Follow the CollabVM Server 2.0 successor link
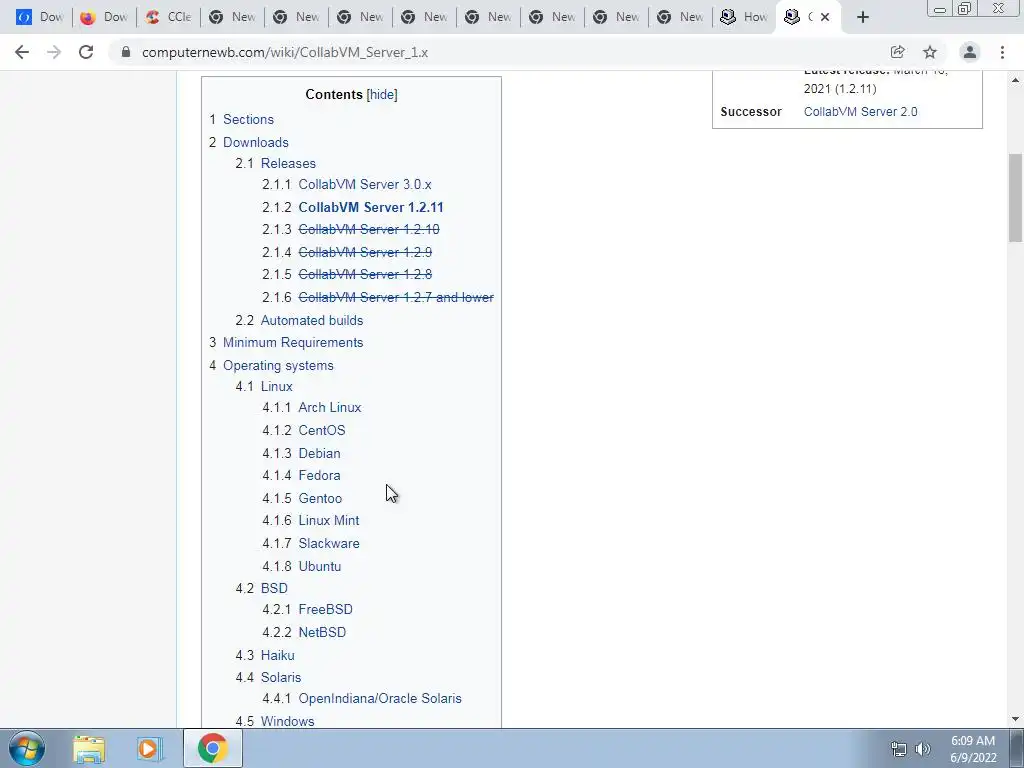The width and height of the screenshot is (1024, 768). [x=860, y=112]
